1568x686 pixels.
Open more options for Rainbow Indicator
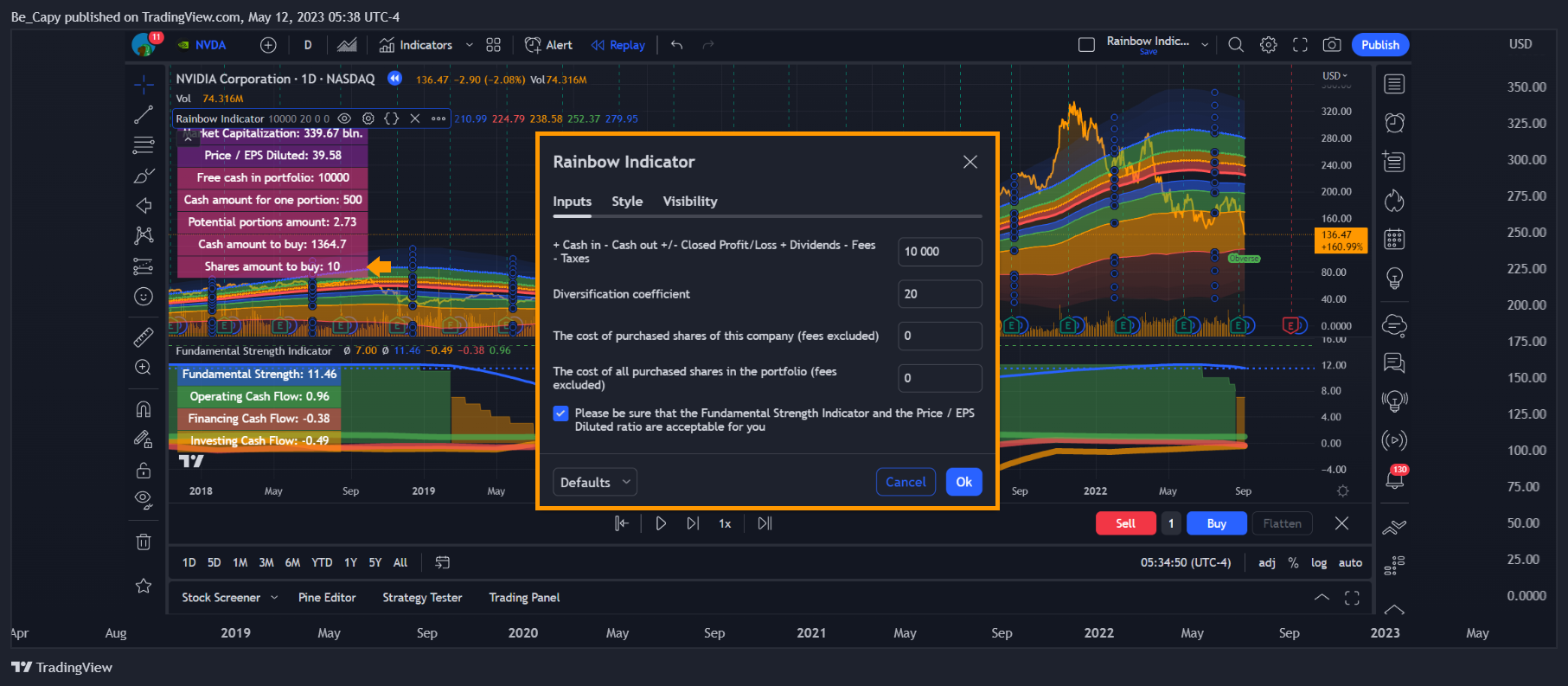tap(438, 119)
